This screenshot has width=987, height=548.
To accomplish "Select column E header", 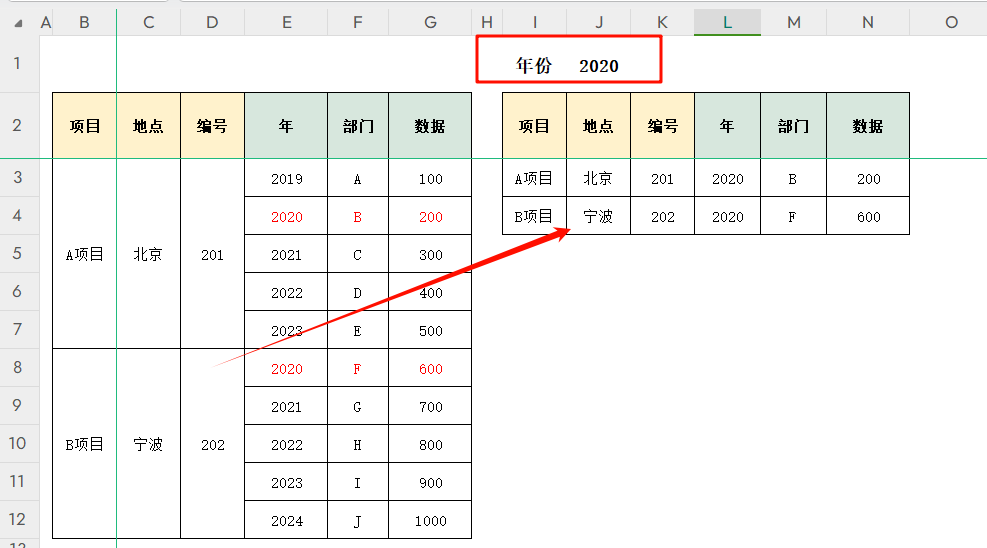I will tap(286, 23).
